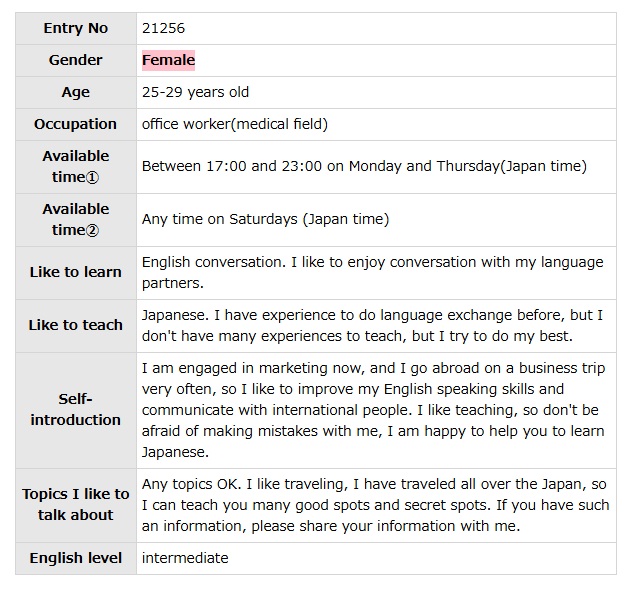Click the Gender label cell
Viewport: 630px width, 590px height.
pyautogui.click(x=76, y=60)
